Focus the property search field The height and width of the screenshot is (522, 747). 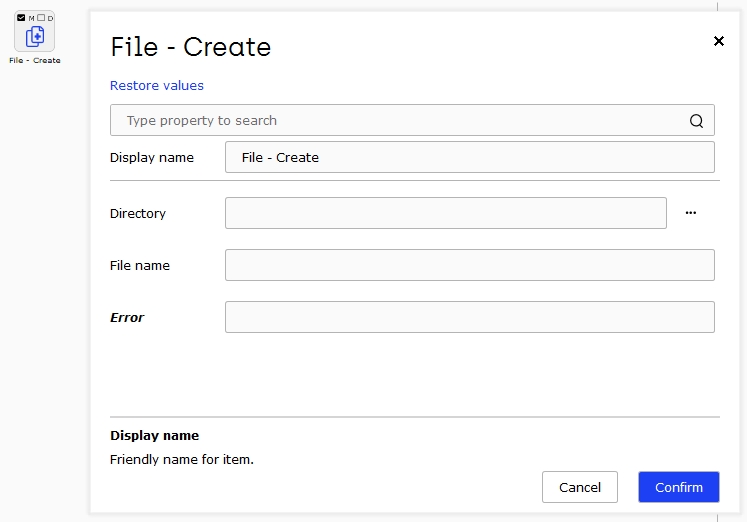pyautogui.click(x=412, y=120)
